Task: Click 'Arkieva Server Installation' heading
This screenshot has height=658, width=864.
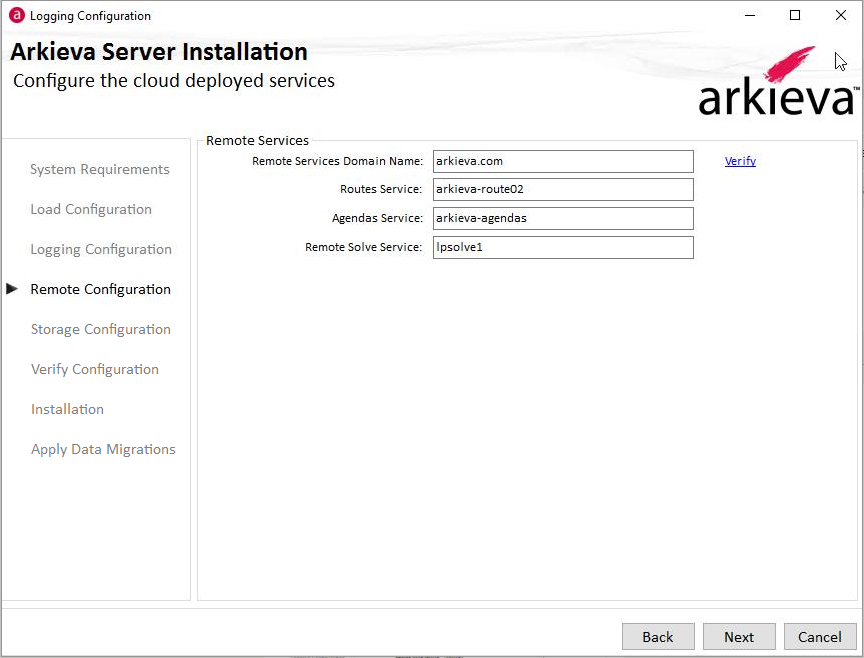Action: pyautogui.click(x=159, y=52)
